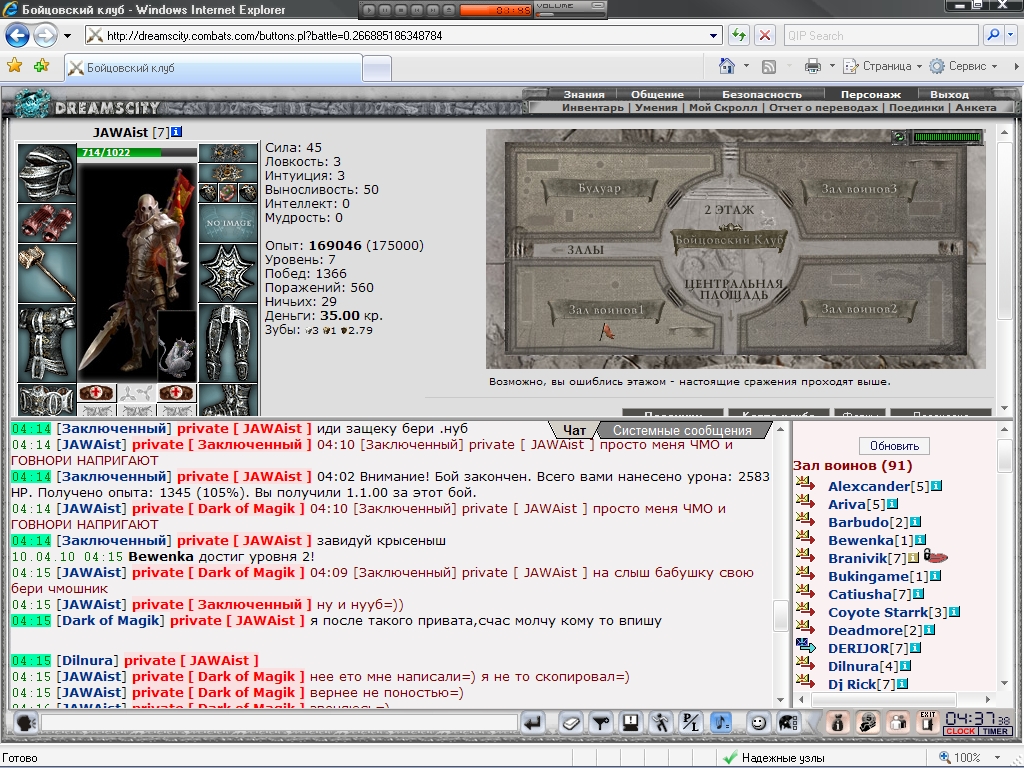Click the Обновить button
The image size is (1024, 768).
894,446
